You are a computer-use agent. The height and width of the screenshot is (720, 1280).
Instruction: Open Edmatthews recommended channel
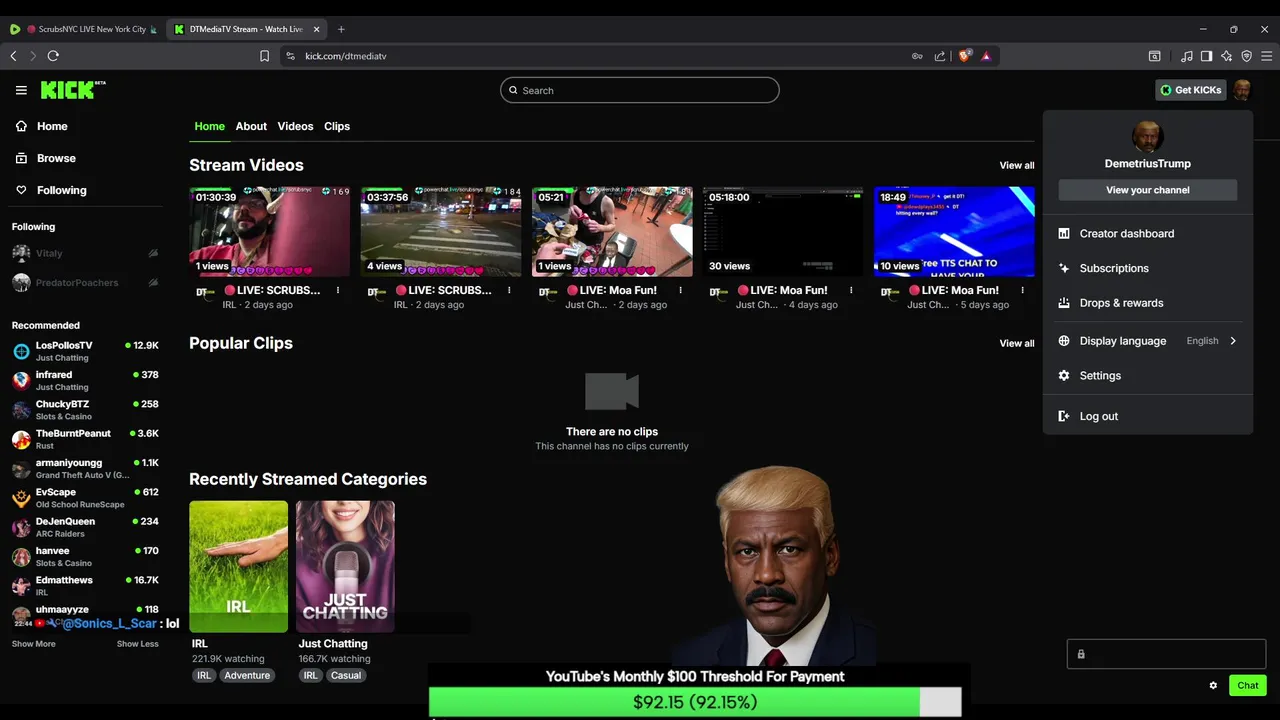tap(85, 585)
